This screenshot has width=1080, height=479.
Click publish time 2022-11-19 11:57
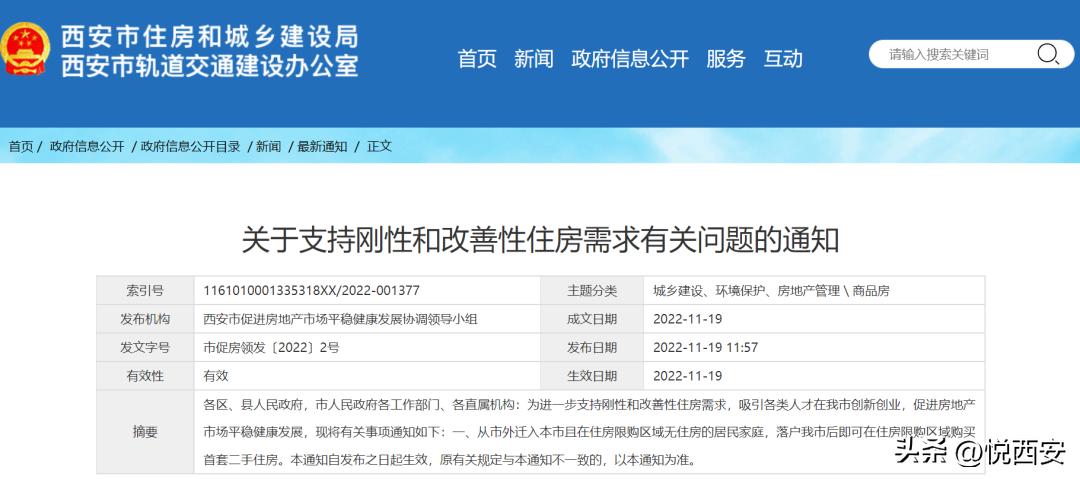click(705, 347)
